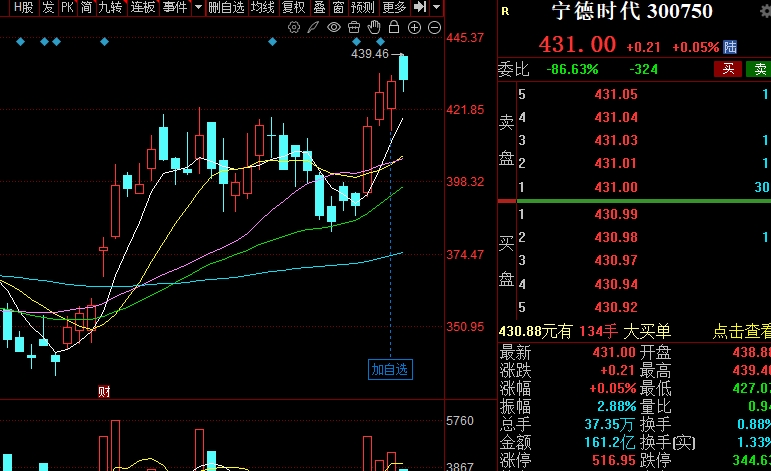The height and width of the screenshot is (471, 771).
Task: Select bid level 4 price 430.94
Action: tap(616, 284)
